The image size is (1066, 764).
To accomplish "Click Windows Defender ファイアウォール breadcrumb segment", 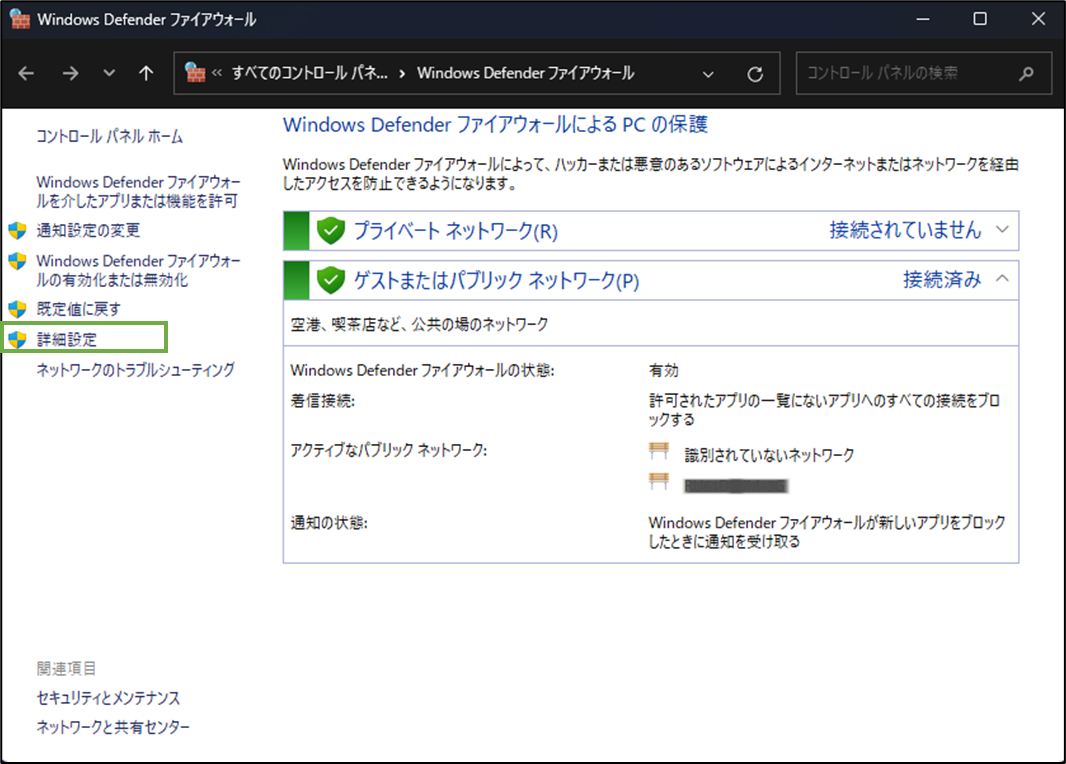I will pos(526,73).
